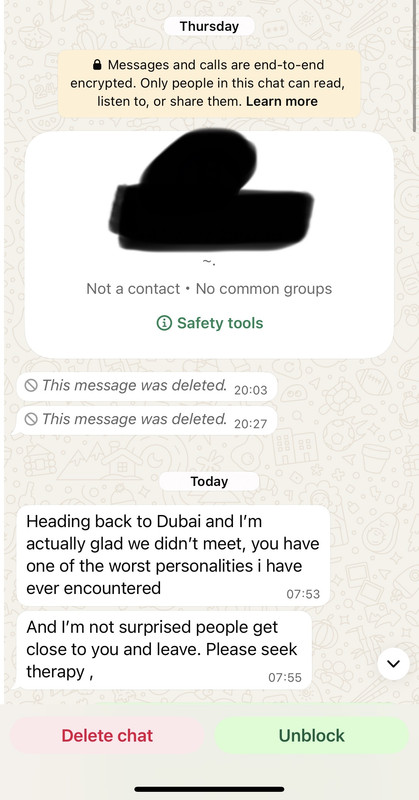
Task: Click the lock icon in encryption notice
Action: pyautogui.click(x=97, y=65)
